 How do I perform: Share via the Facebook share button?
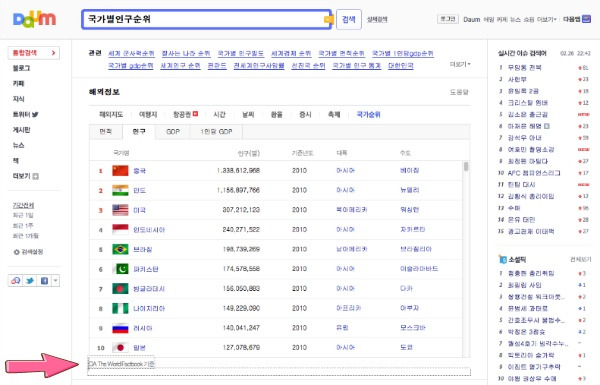pos(44,281)
